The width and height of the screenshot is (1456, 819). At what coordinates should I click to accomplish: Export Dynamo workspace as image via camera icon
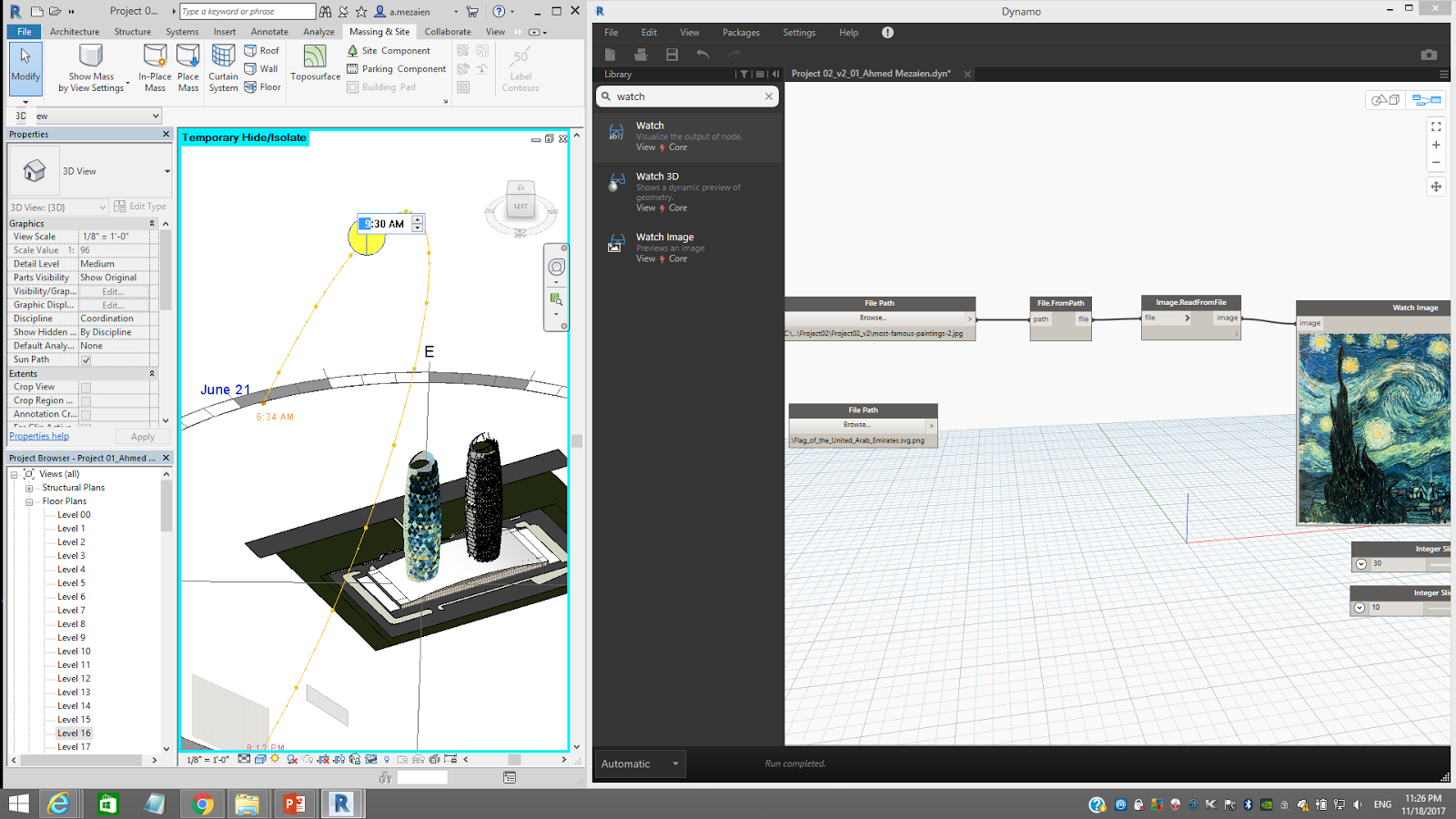[x=1427, y=54]
